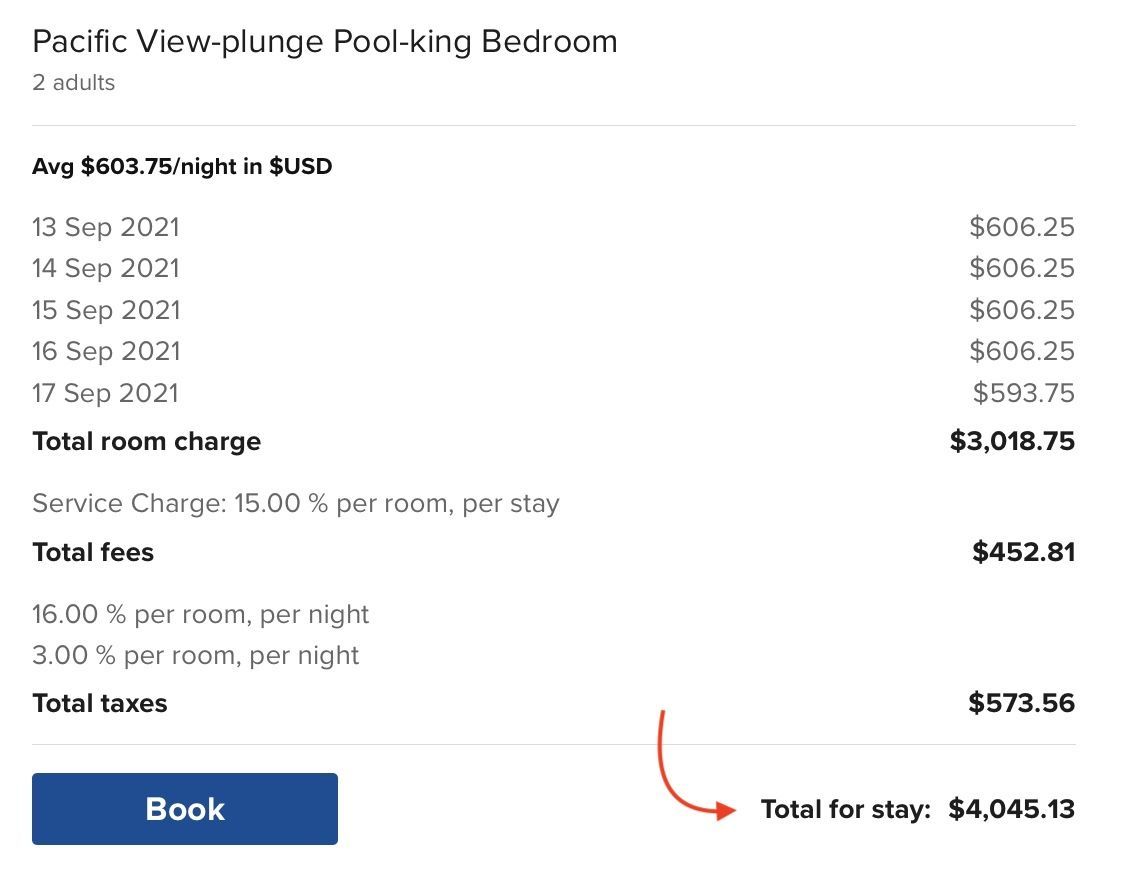The width and height of the screenshot is (1136, 872).
Task: Click the Service Charge 15.00 % line
Action: tap(296, 503)
